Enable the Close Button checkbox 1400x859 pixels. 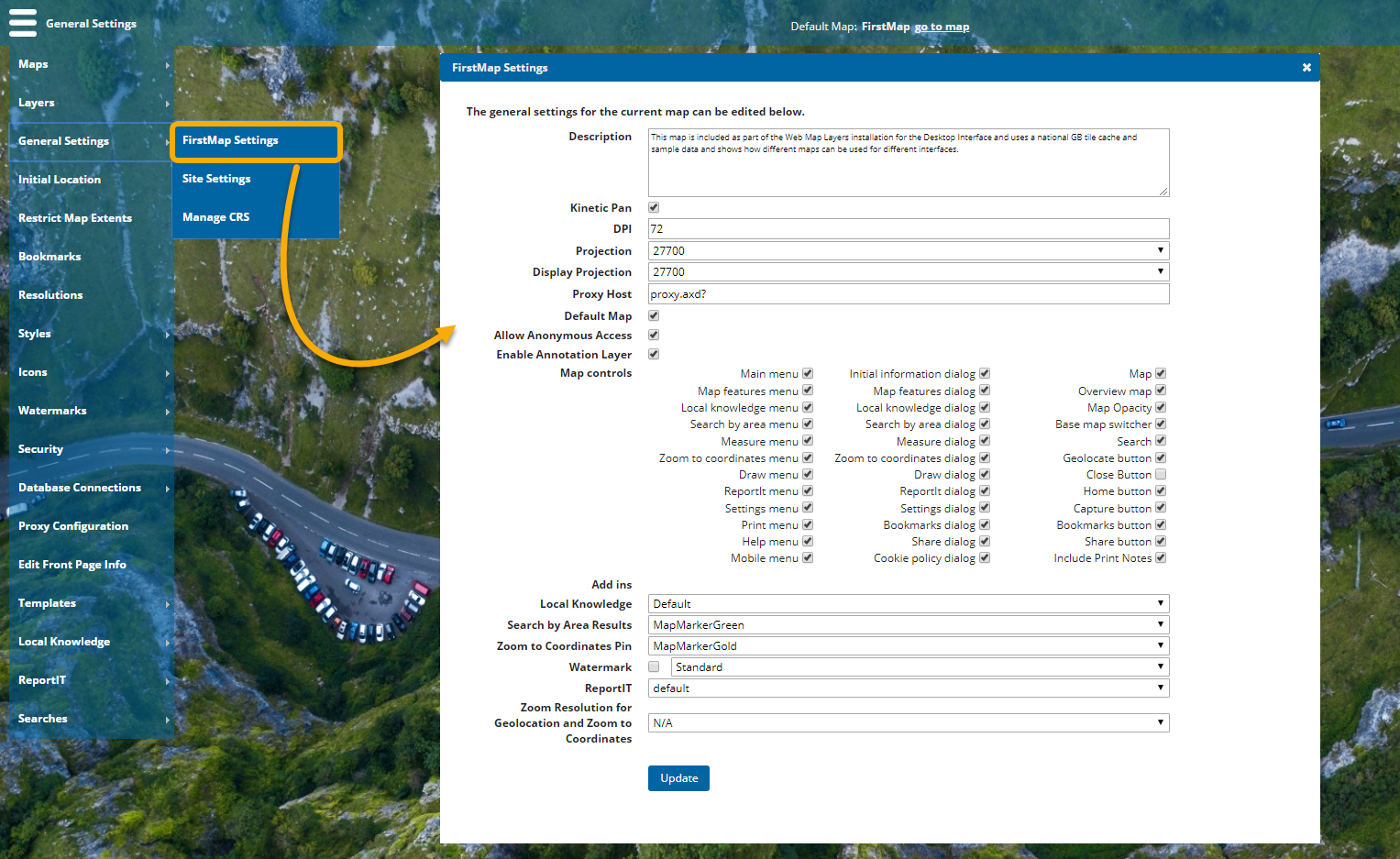pyautogui.click(x=1161, y=475)
